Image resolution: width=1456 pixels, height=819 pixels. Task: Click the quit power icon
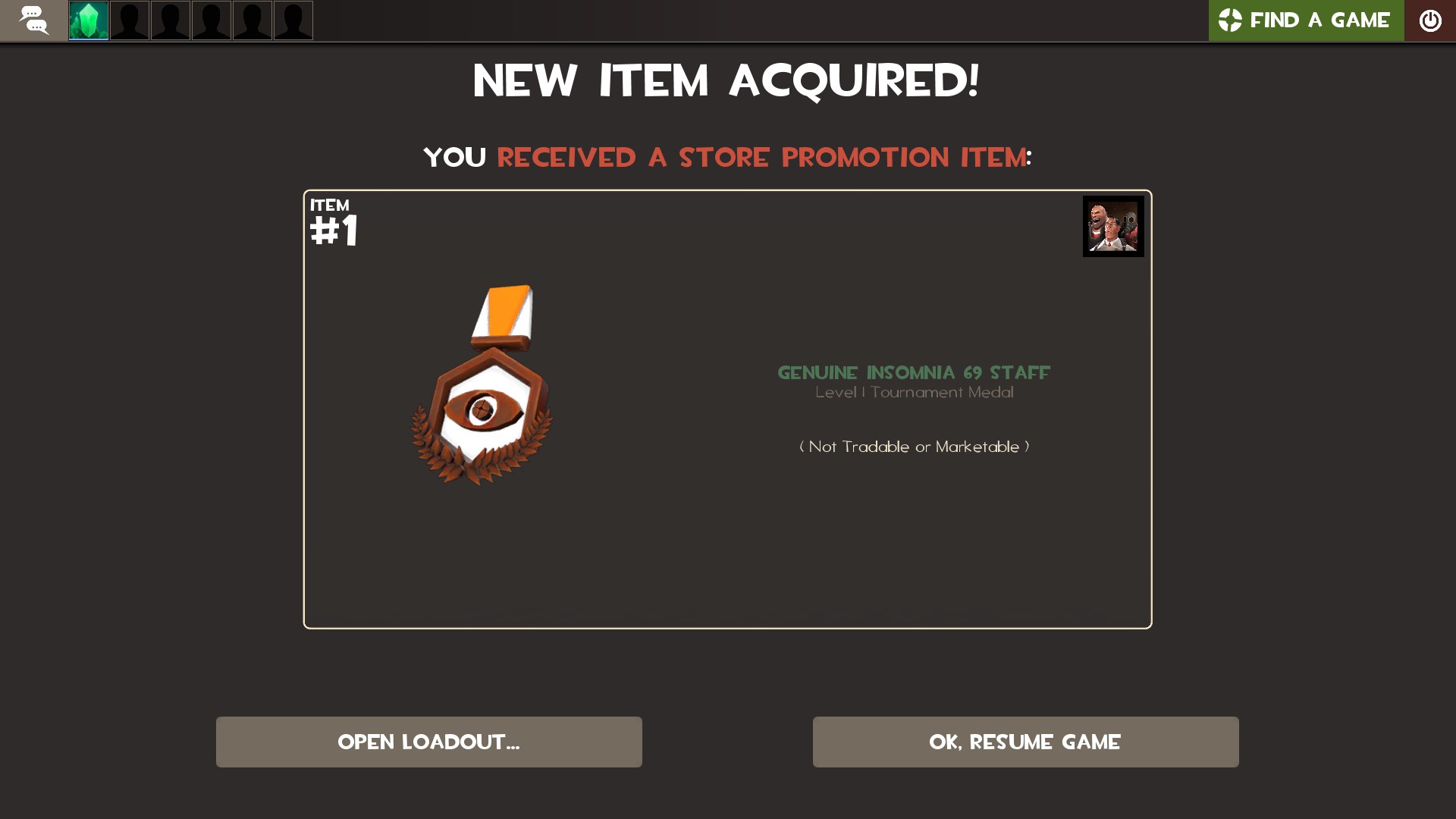(1430, 20)
